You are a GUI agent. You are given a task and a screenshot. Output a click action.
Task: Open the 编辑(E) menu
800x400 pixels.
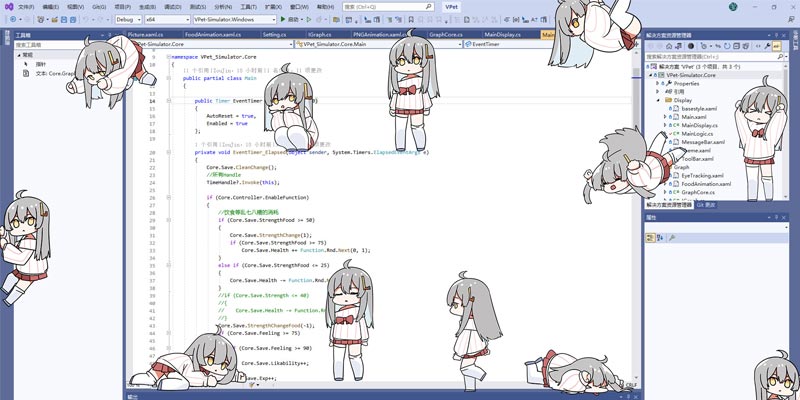pyautogui.click(x=51, y=7)
